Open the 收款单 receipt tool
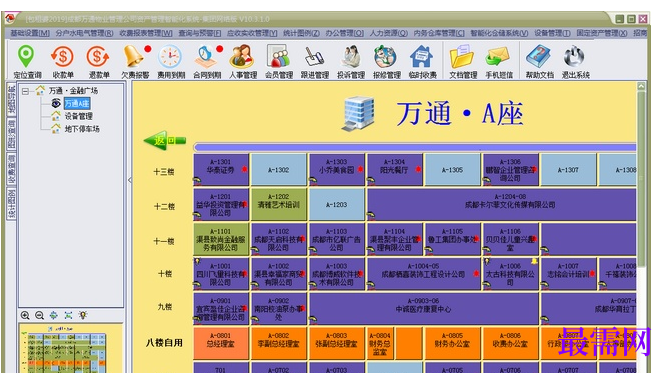The height and width of the screenshot is (373, 670). (x=63, y=62)
